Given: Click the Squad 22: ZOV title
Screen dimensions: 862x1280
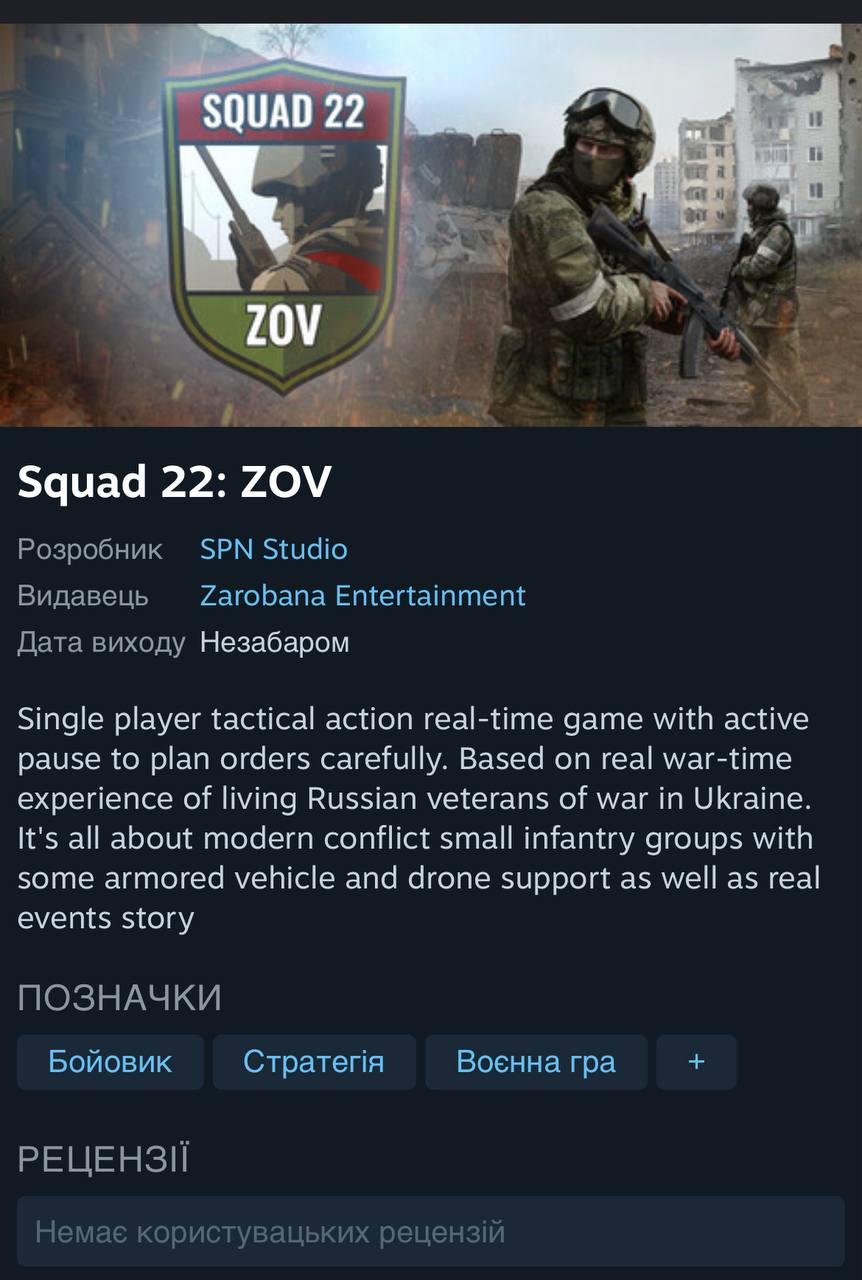Looking at the screenshot, I should [x=174, y=483].
